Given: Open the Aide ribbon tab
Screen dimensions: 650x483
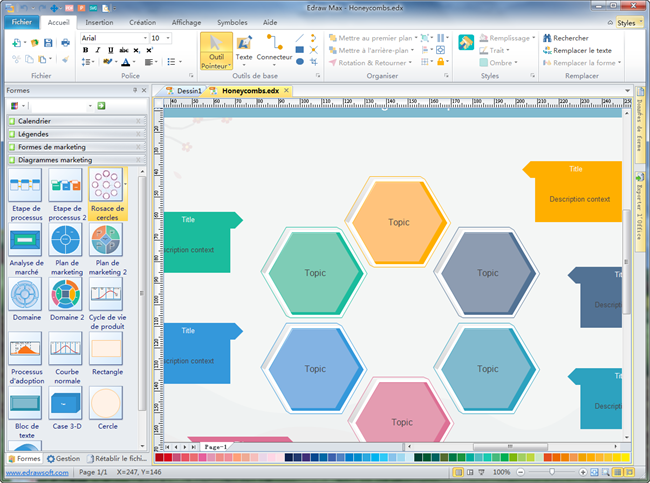Looking at the screenshot, I should (270, 22).
